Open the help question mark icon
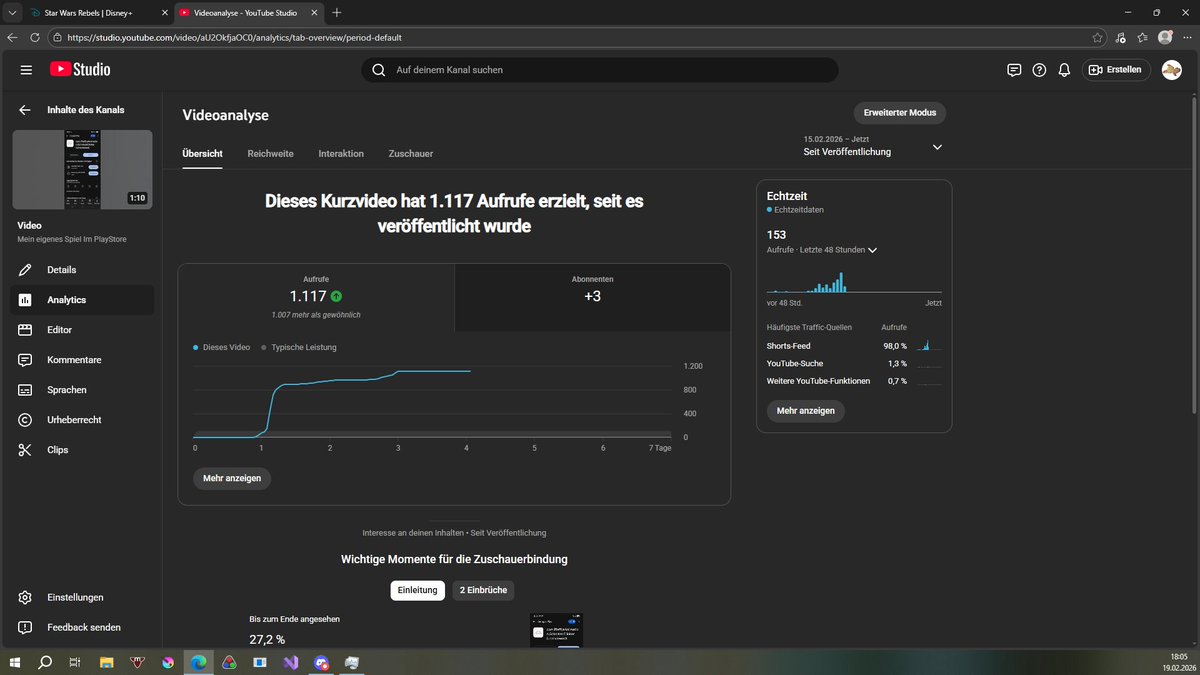Viewport: 1200px width, 675px height. (1039, 70)
